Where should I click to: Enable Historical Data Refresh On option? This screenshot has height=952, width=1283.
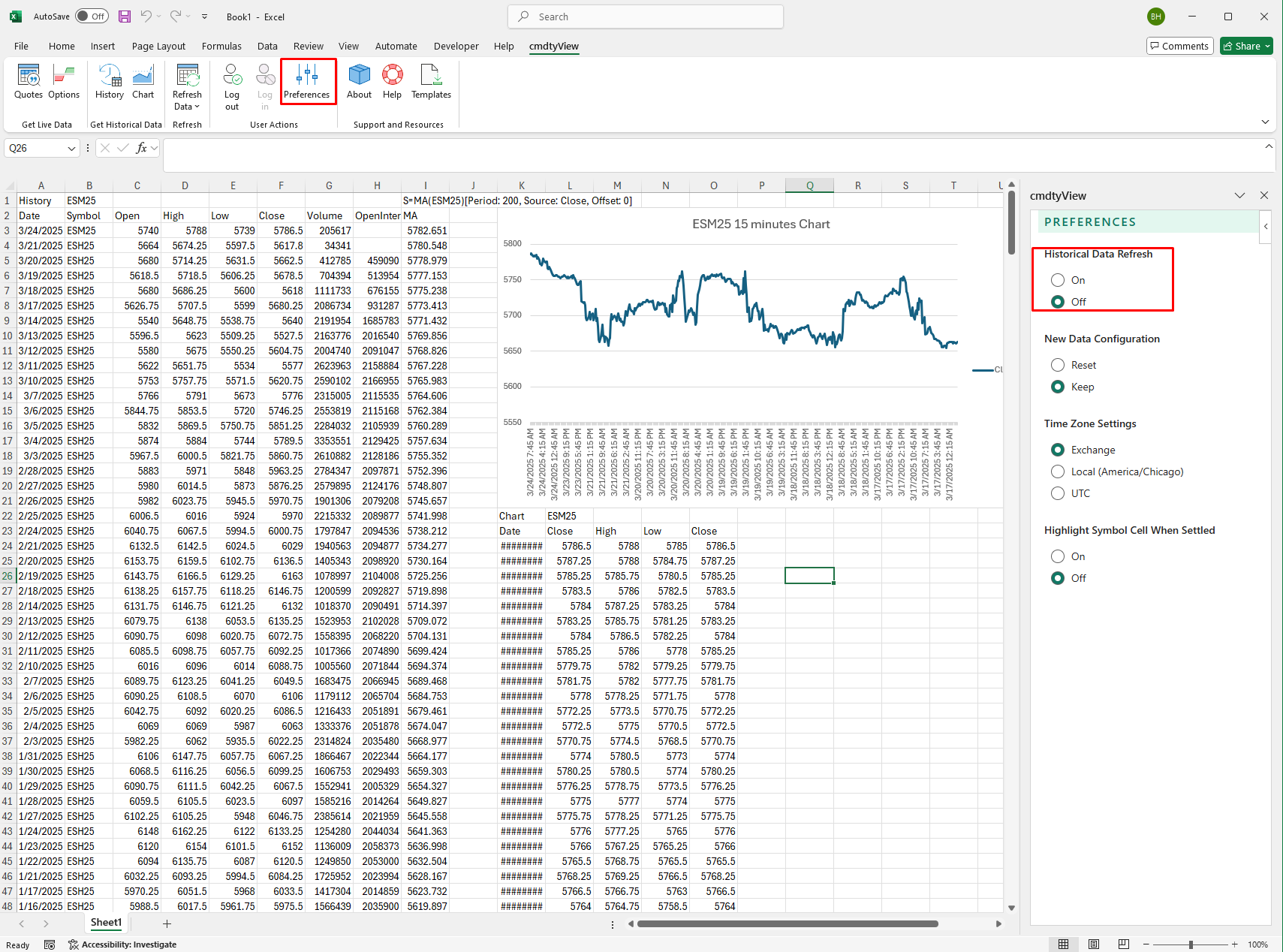(1058, 279)
